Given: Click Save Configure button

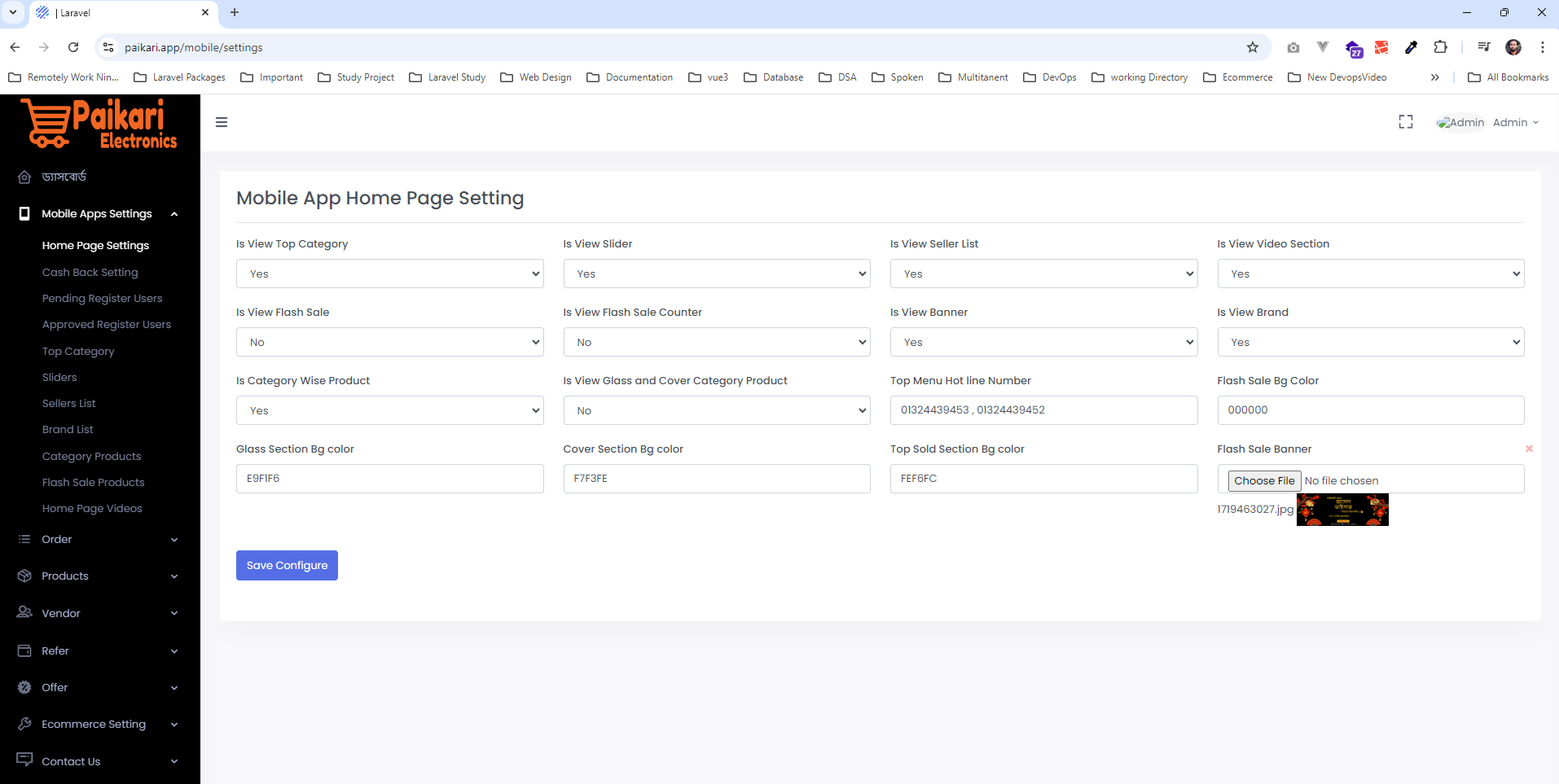Looking at the screenshot, I should tap(287, 565).
